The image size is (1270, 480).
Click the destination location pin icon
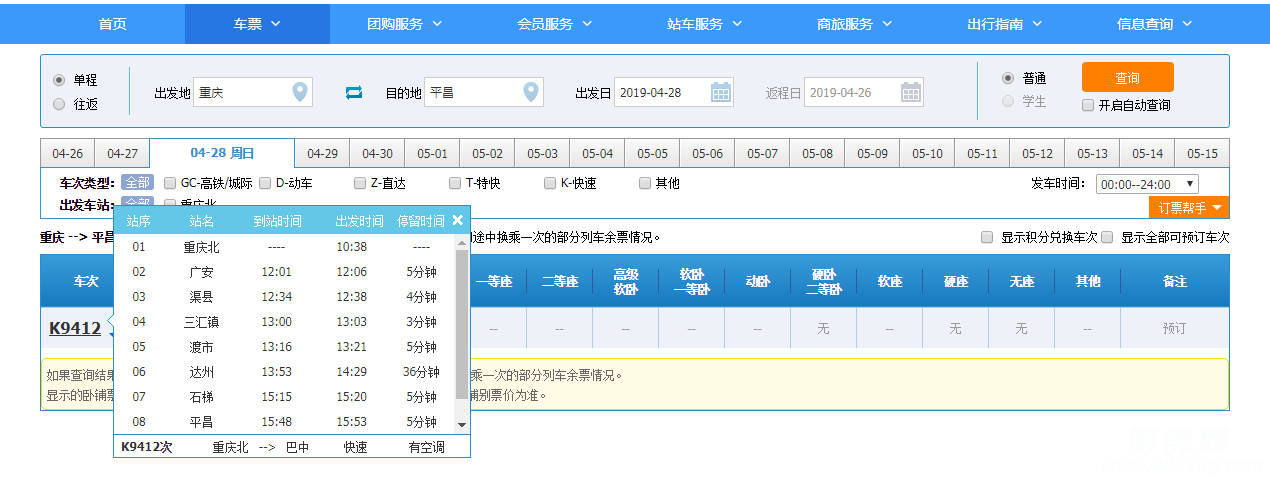tap(531, 93)
